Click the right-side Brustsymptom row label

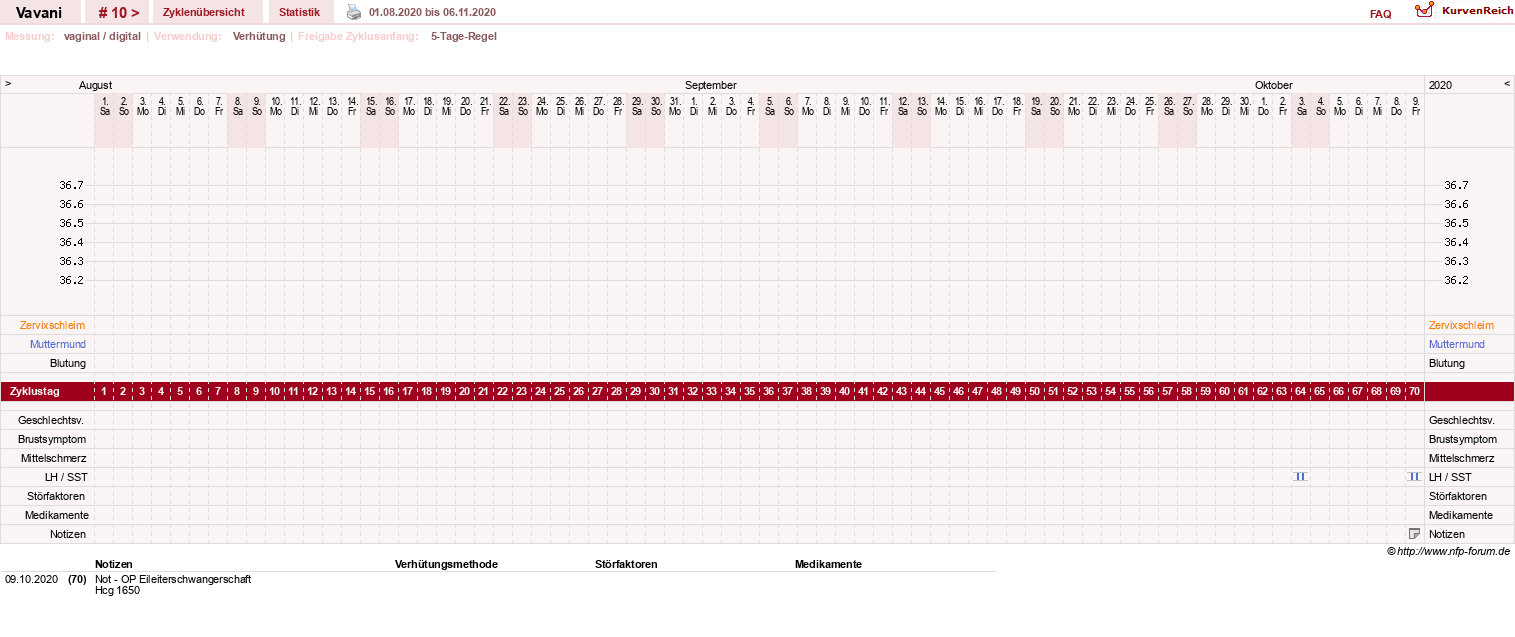(x=1463, y=439)
